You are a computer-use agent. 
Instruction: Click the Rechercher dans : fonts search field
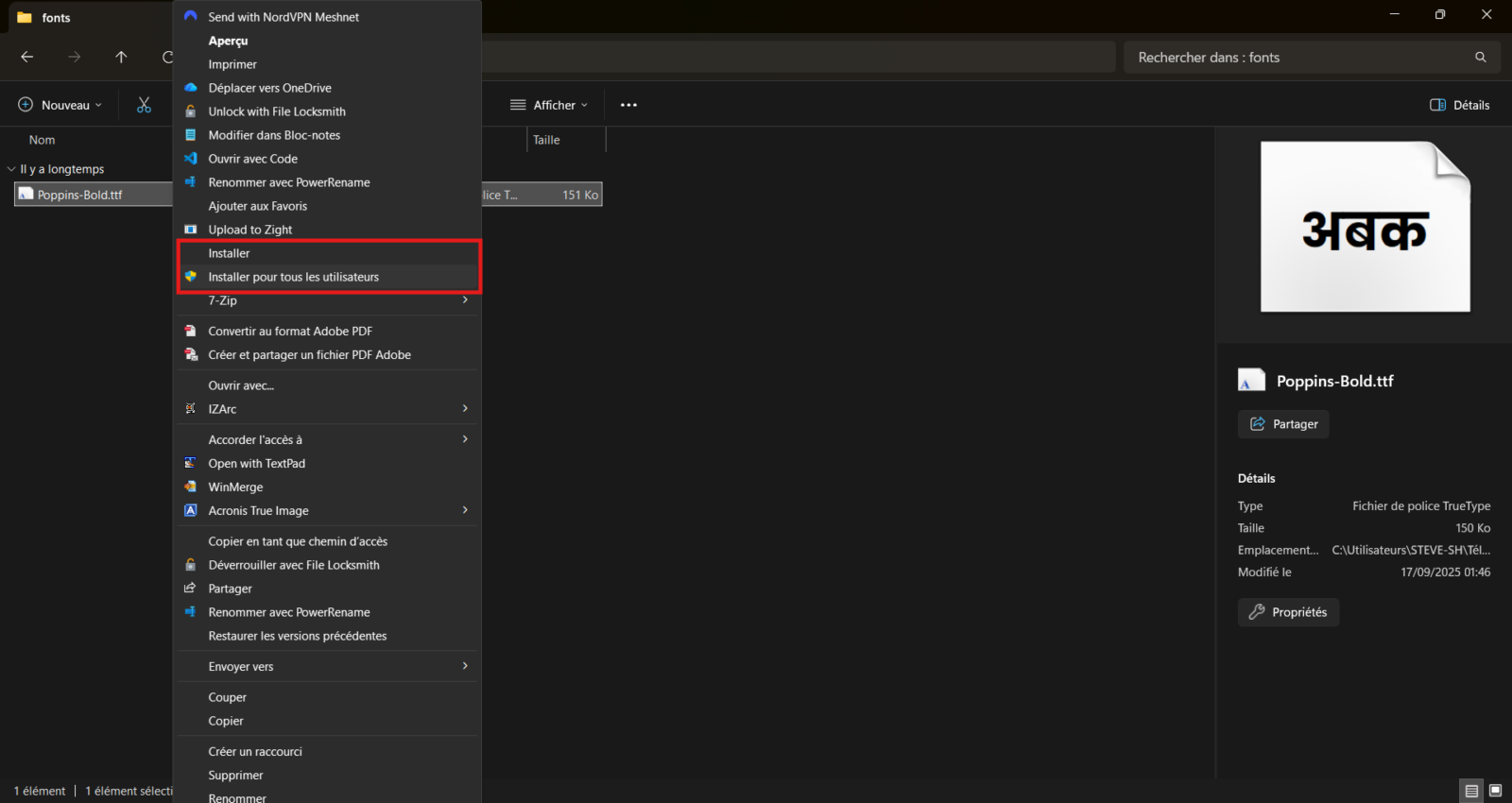1313,57
